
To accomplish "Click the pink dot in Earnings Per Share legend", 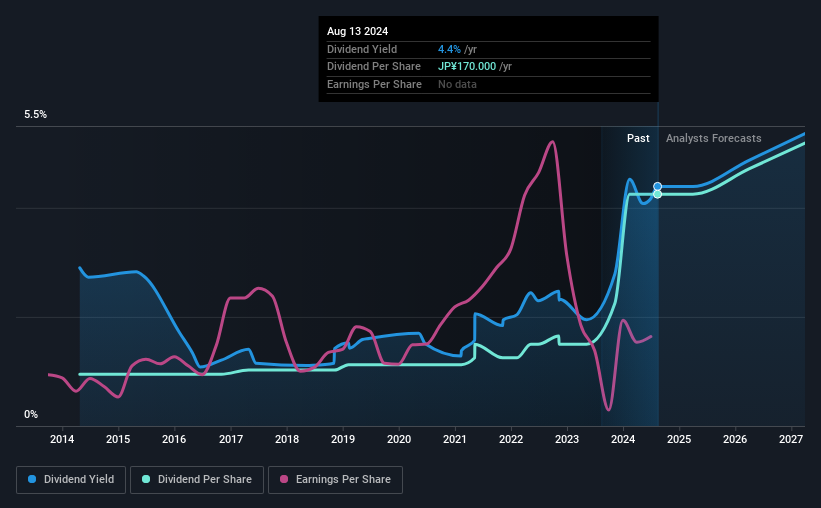I will point(284,479).
